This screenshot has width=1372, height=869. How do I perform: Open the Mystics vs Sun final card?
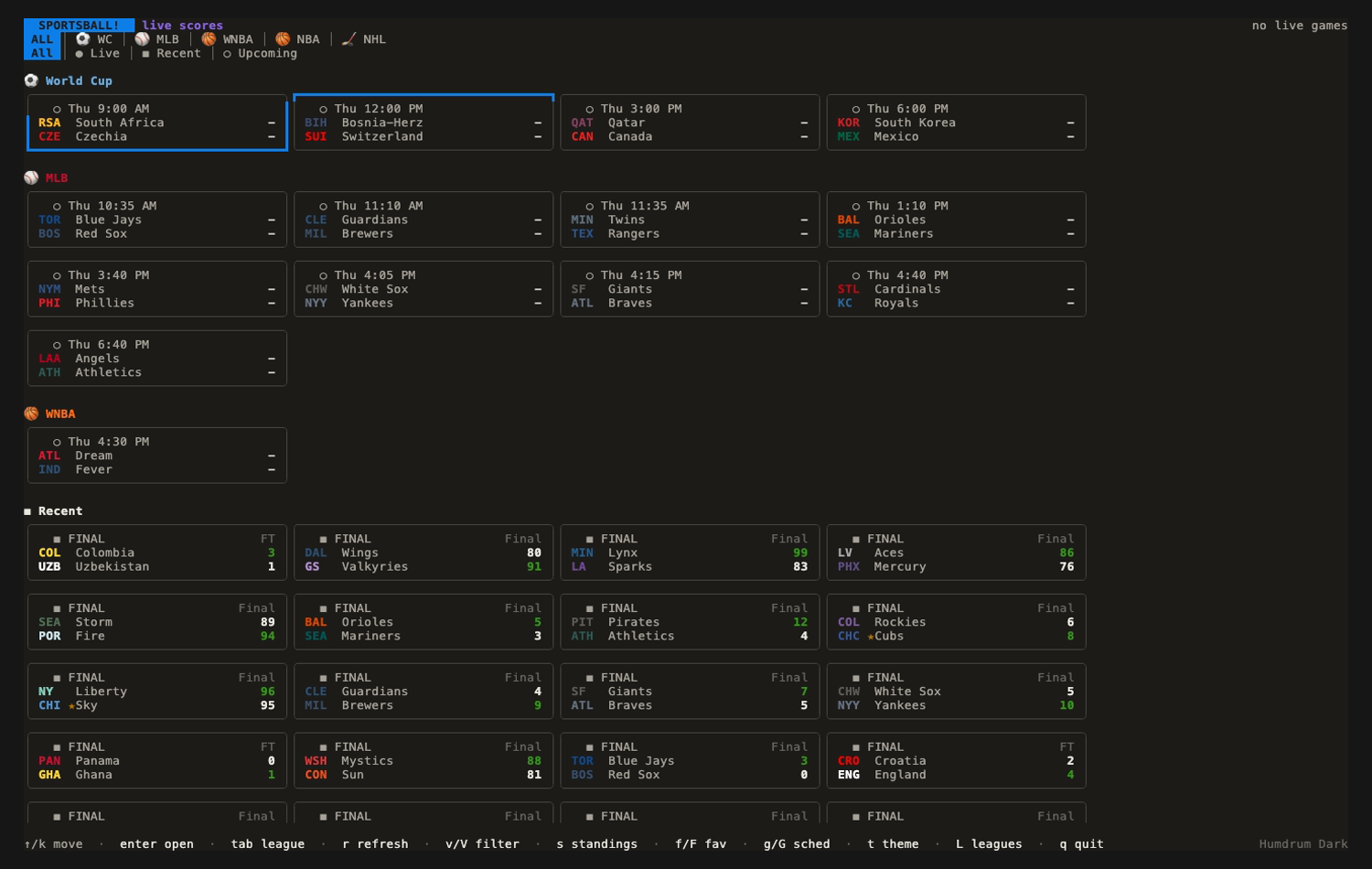pos(423,761)
